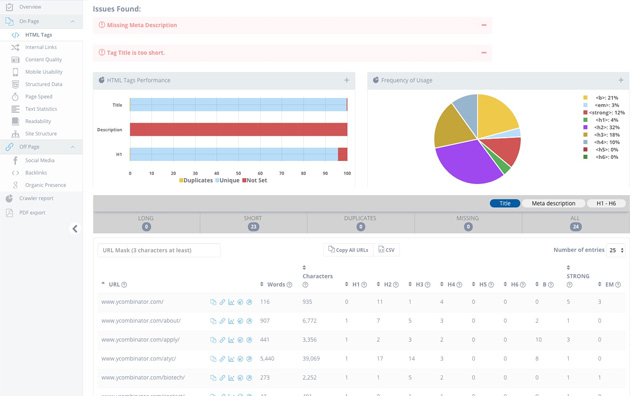Toggle Not Set legend item
Image resolution: width=632 pixels, height=396 pixels.
pos(254,180)
